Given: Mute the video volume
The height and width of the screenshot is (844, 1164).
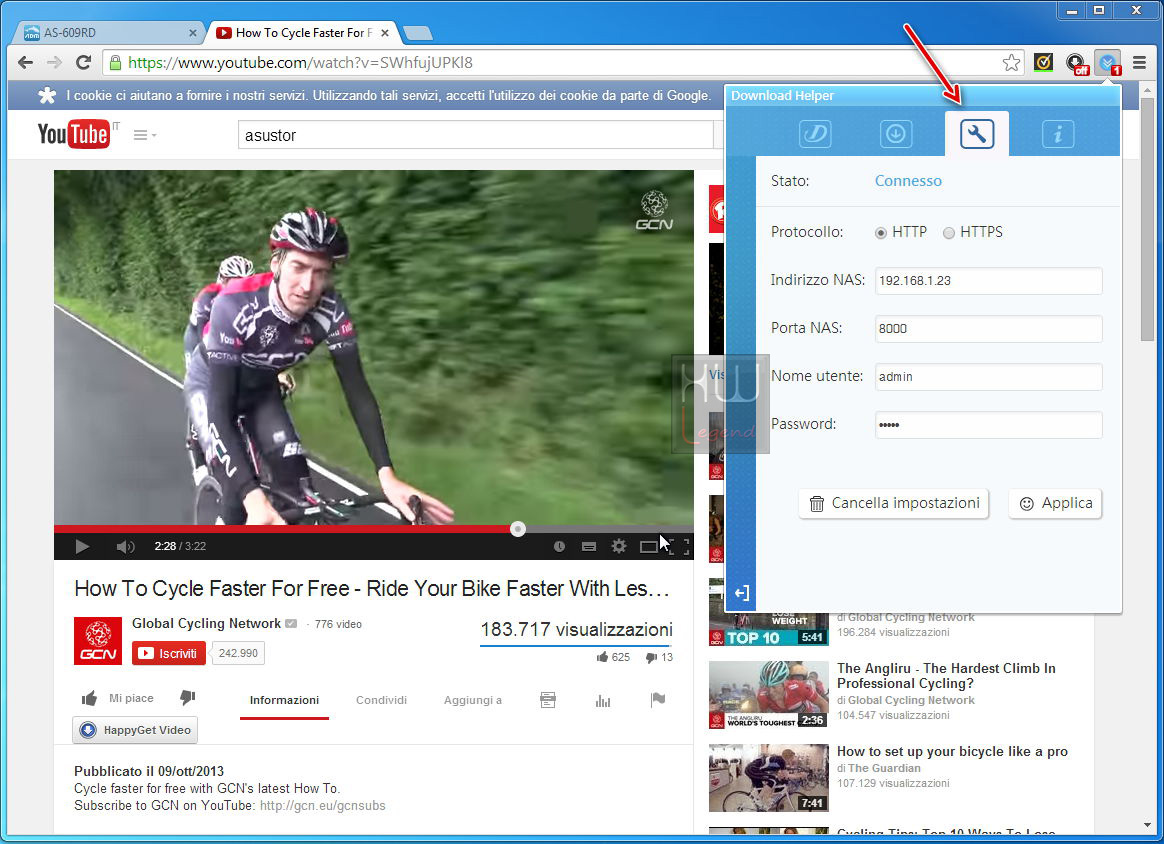Looking at the screenshot, I should pyautogui.click(x=125, y=547).
